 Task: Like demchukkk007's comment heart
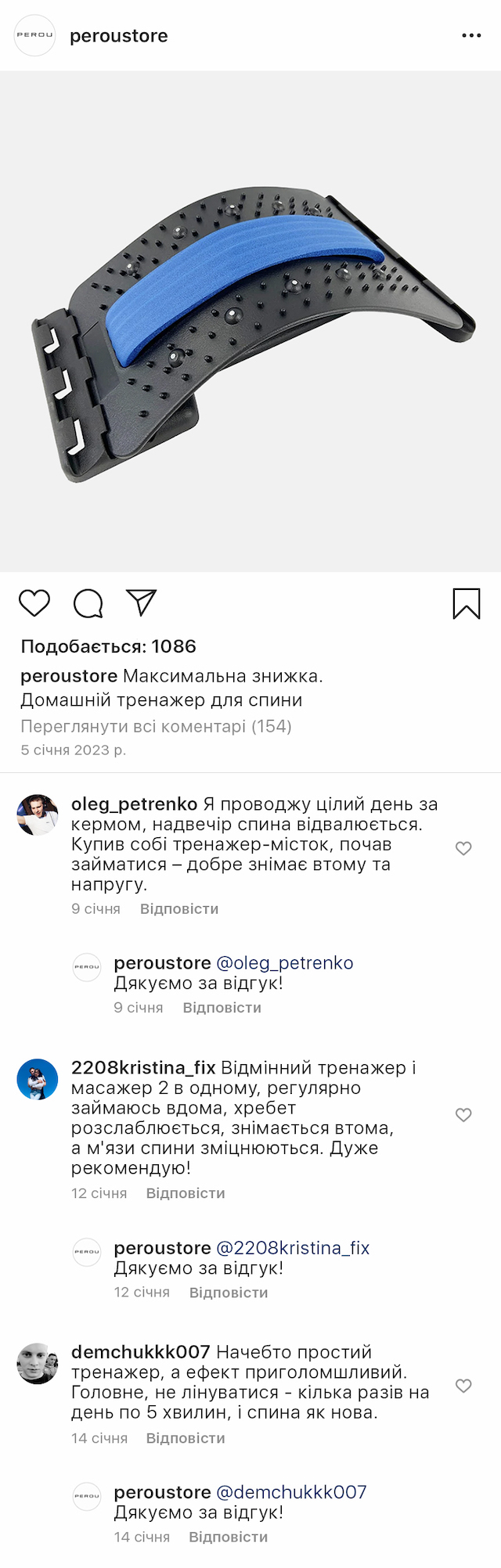(x=463, y=1386)
